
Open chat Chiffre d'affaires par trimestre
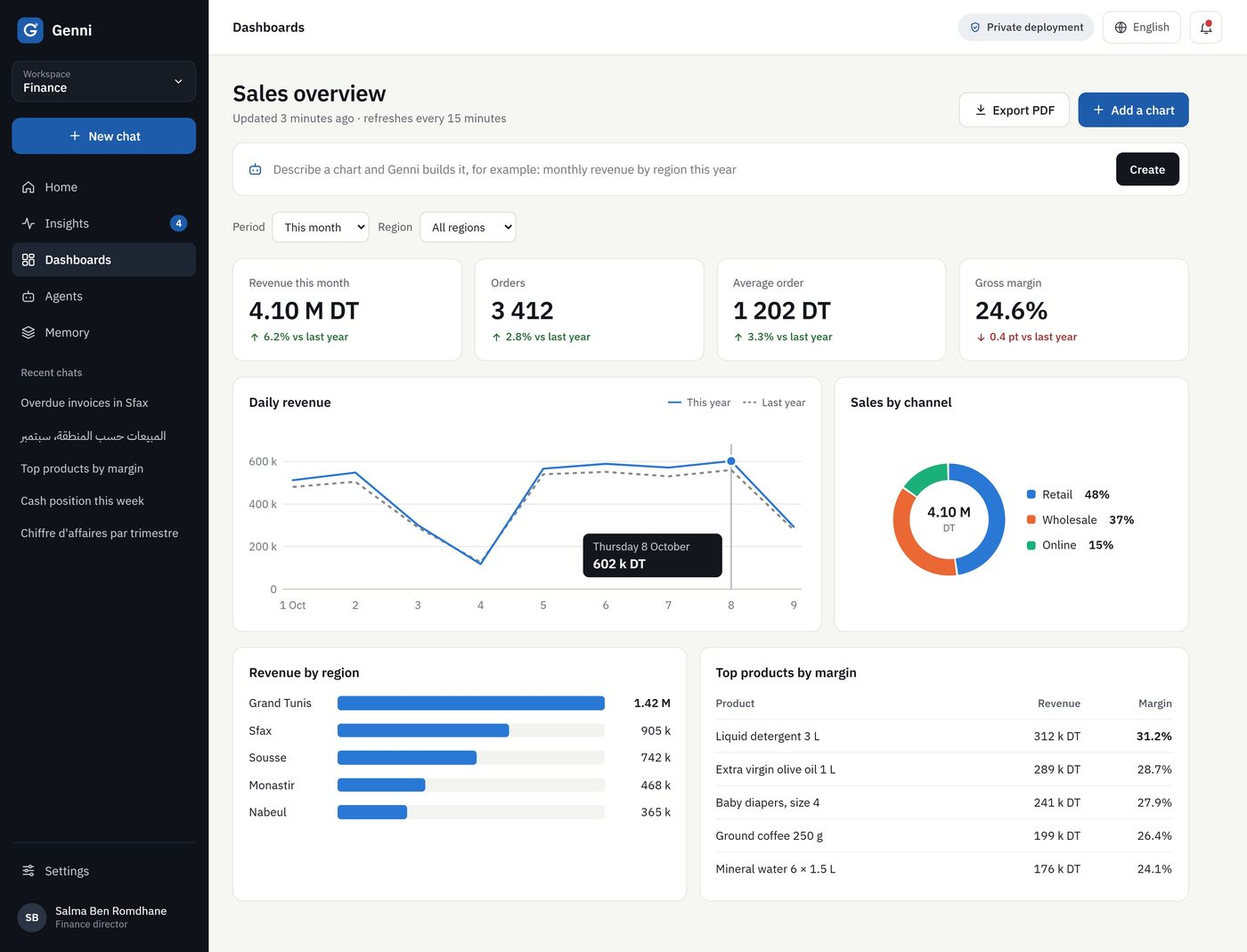tap(100, 533)
